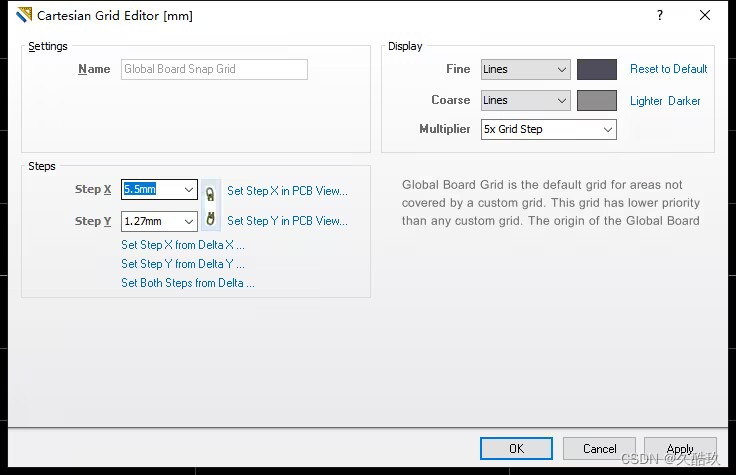Click Set Step X from Delta X link
The height and width of the screenshot is (475, 736).
pyautogui.click(x=183, y=245)
